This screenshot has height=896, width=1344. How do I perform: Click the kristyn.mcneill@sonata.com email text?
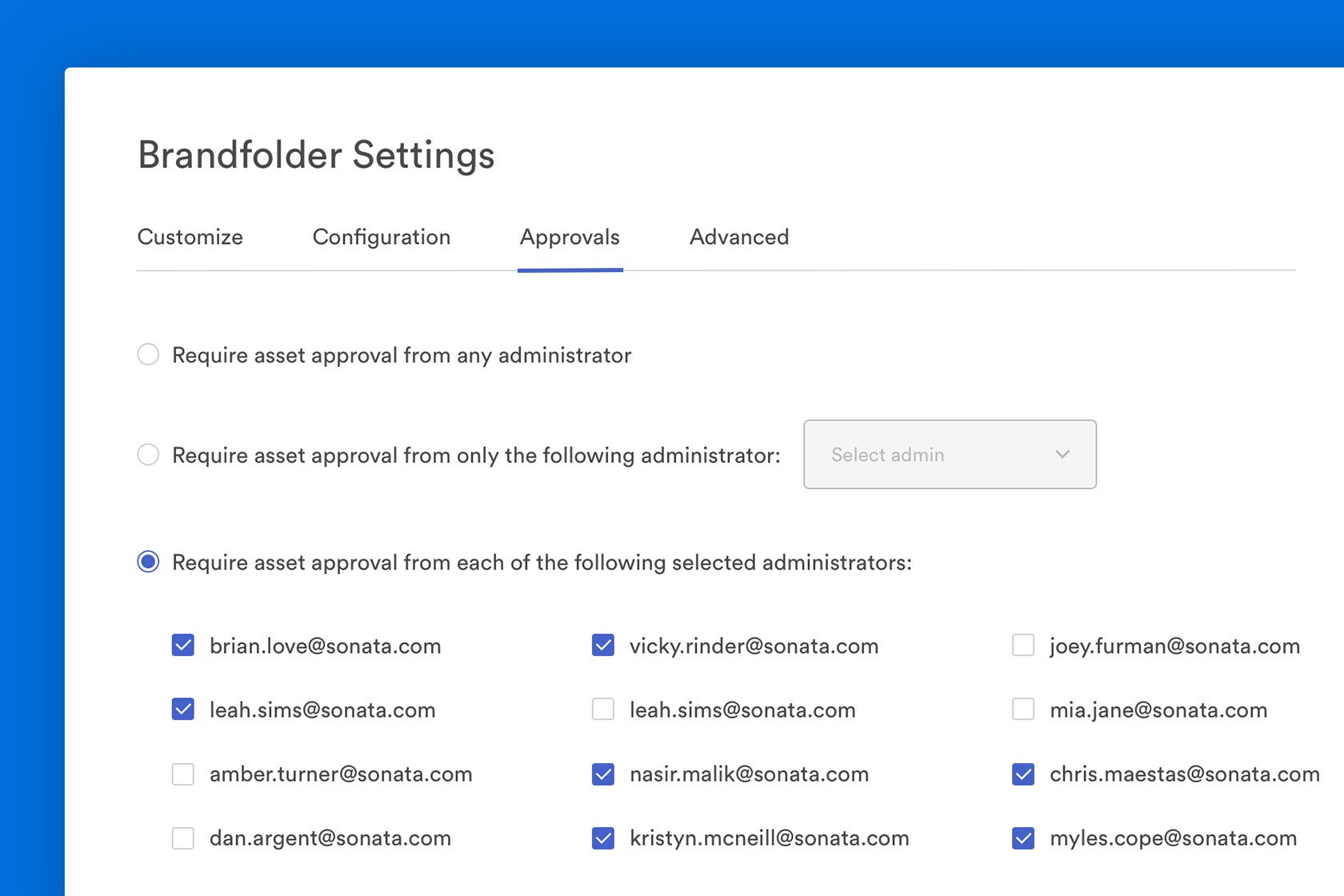click(769, 838)
